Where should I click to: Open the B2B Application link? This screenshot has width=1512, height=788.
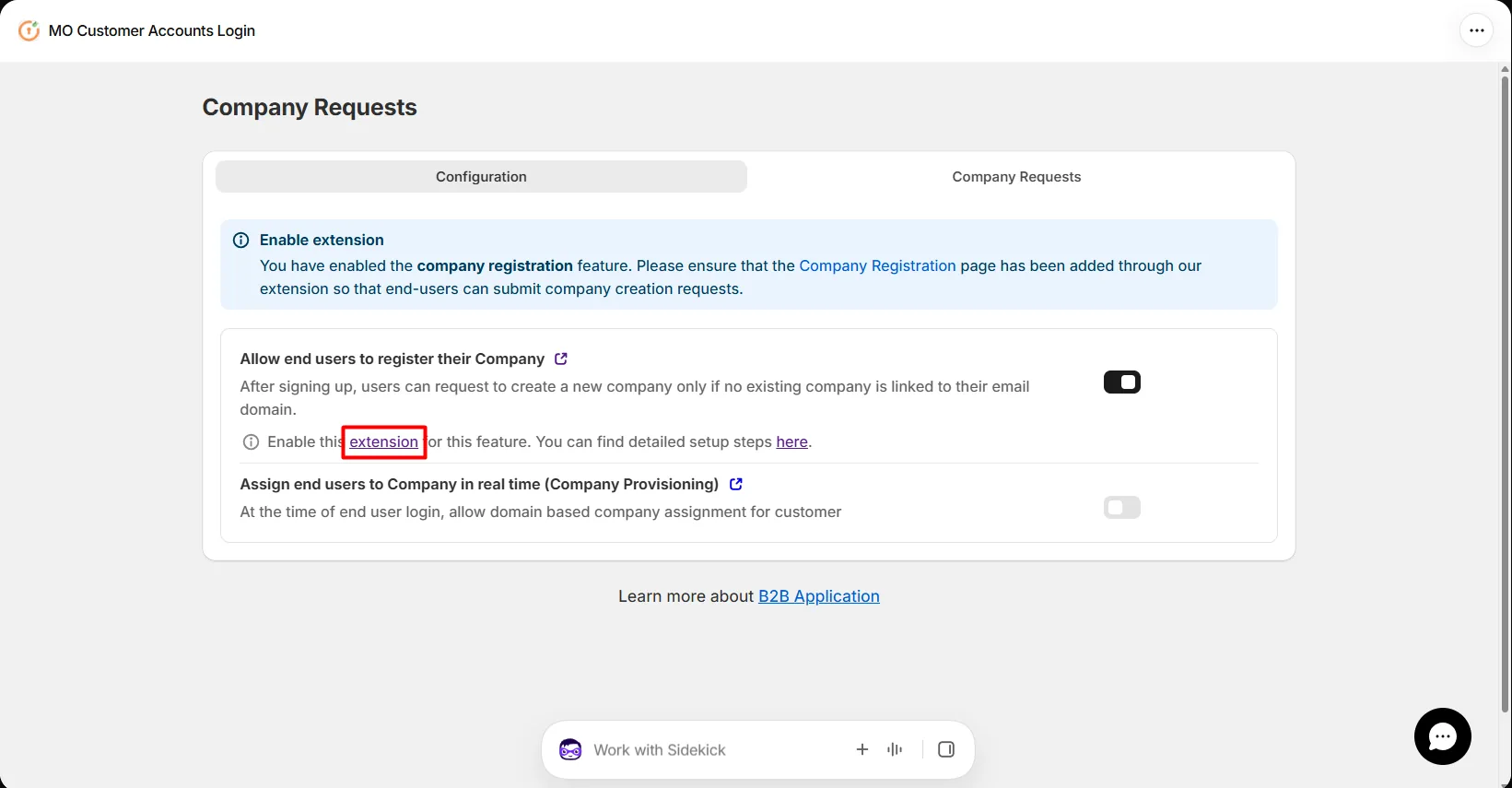819,596
